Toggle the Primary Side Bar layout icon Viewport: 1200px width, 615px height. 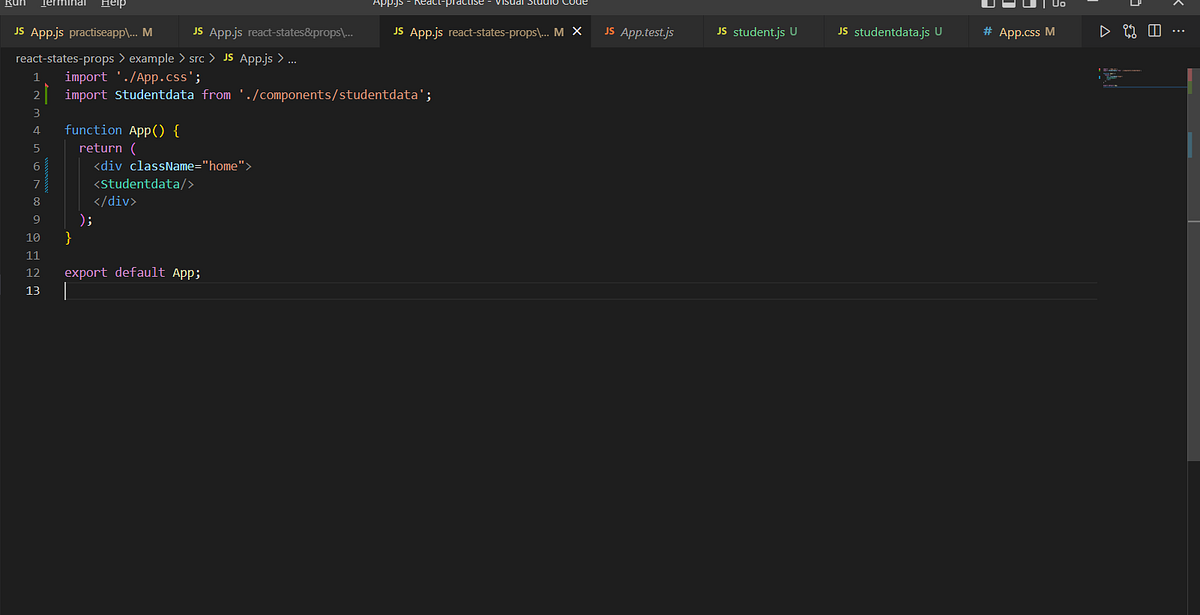(988, 3)
